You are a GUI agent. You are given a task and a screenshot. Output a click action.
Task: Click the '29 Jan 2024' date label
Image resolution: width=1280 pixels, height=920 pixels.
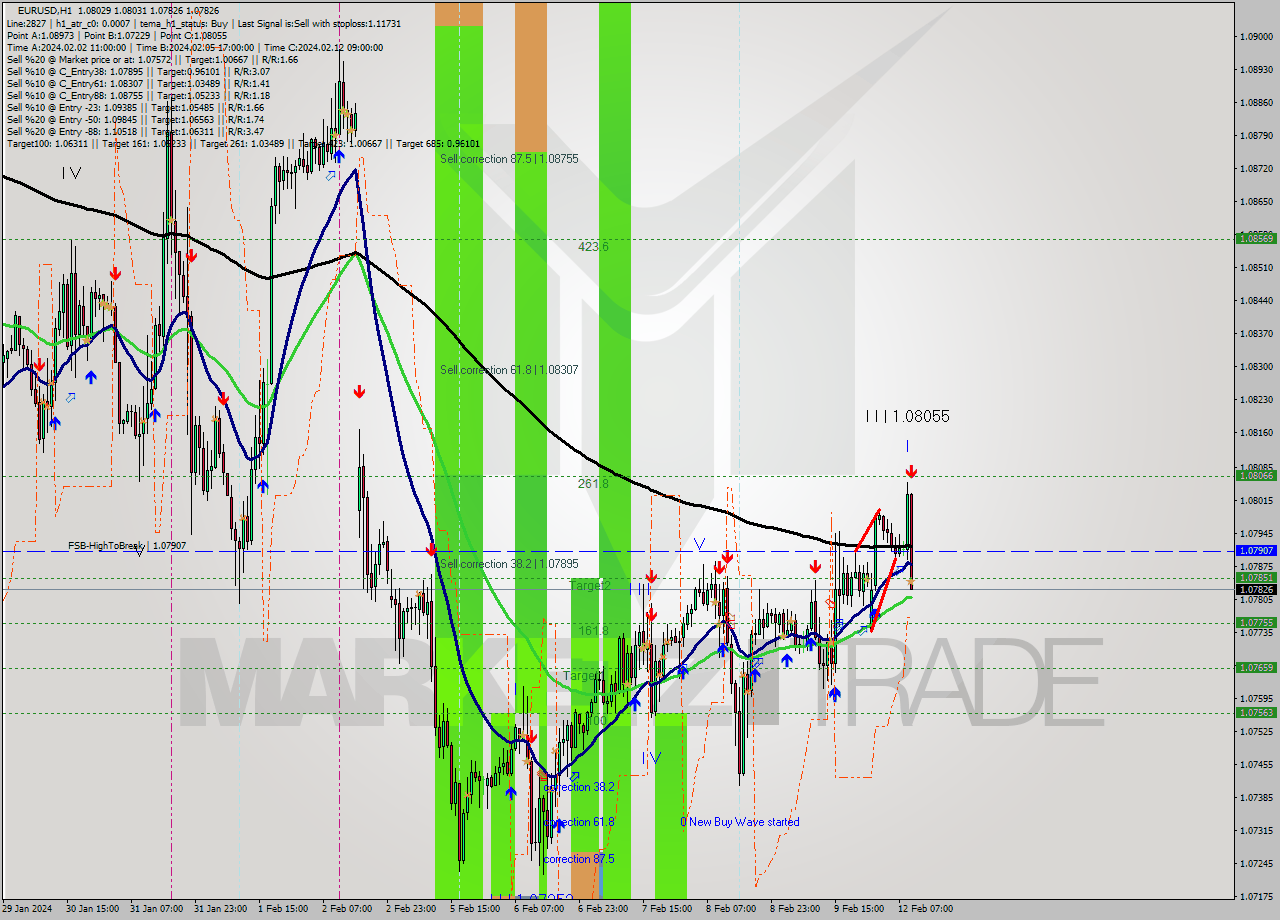point(27,909)
